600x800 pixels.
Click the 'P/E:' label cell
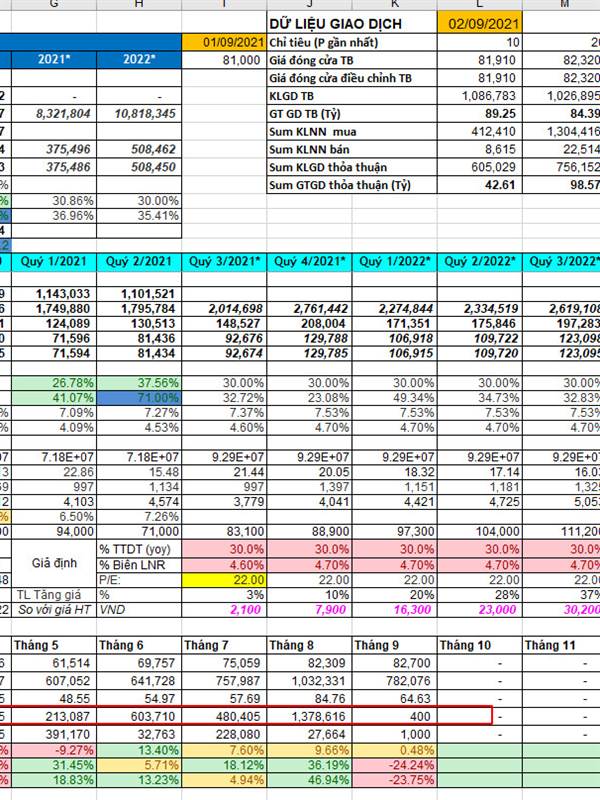(139, 580)
